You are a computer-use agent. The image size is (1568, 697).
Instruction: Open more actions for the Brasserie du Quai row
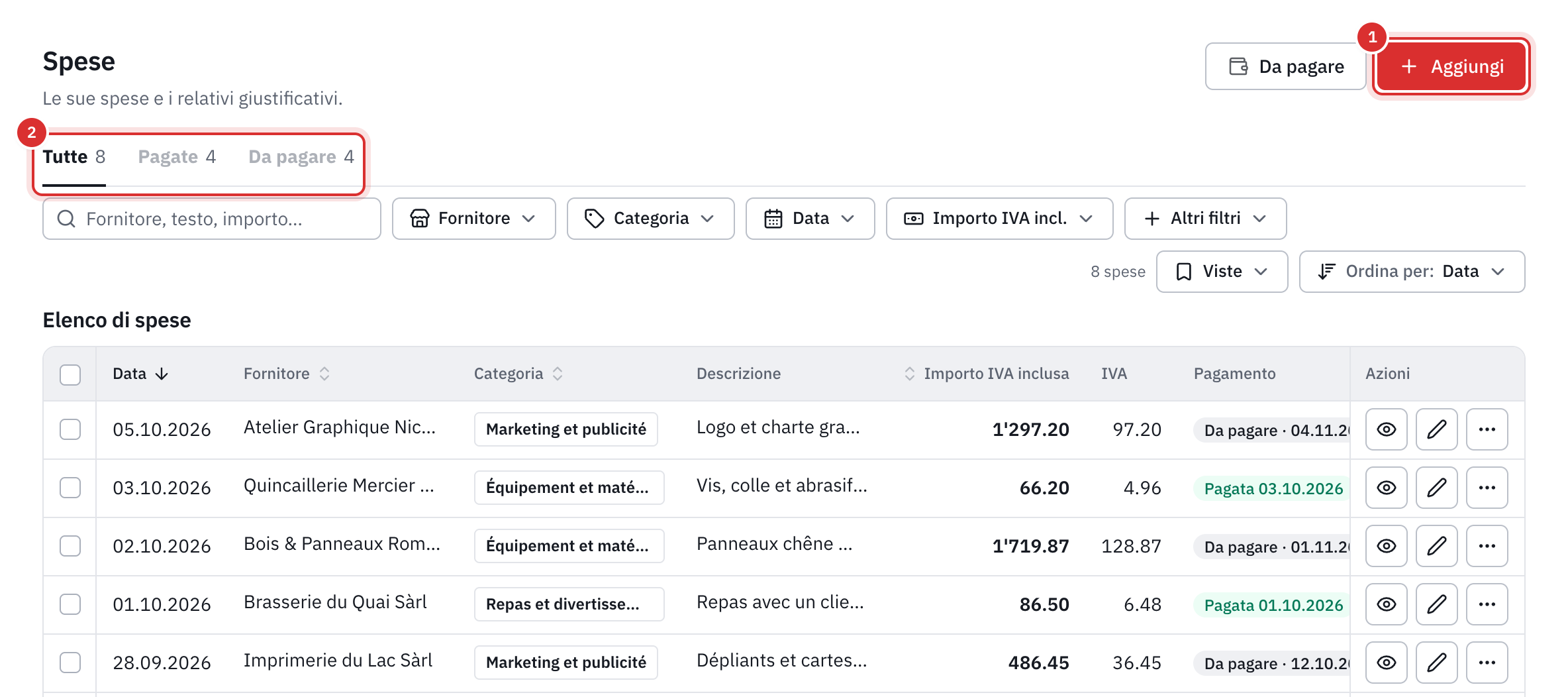[1487, 604]
